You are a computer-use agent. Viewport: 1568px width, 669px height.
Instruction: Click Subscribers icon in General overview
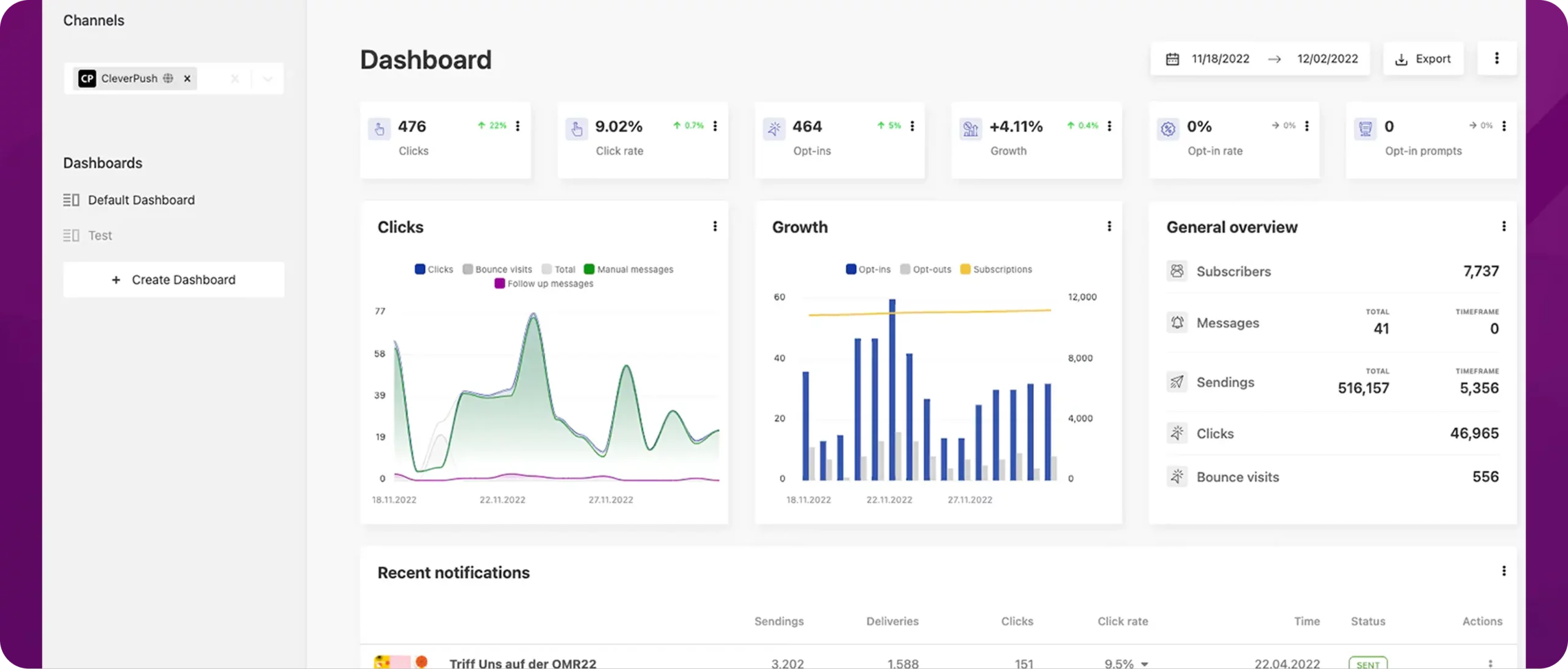coord(1177,271)
